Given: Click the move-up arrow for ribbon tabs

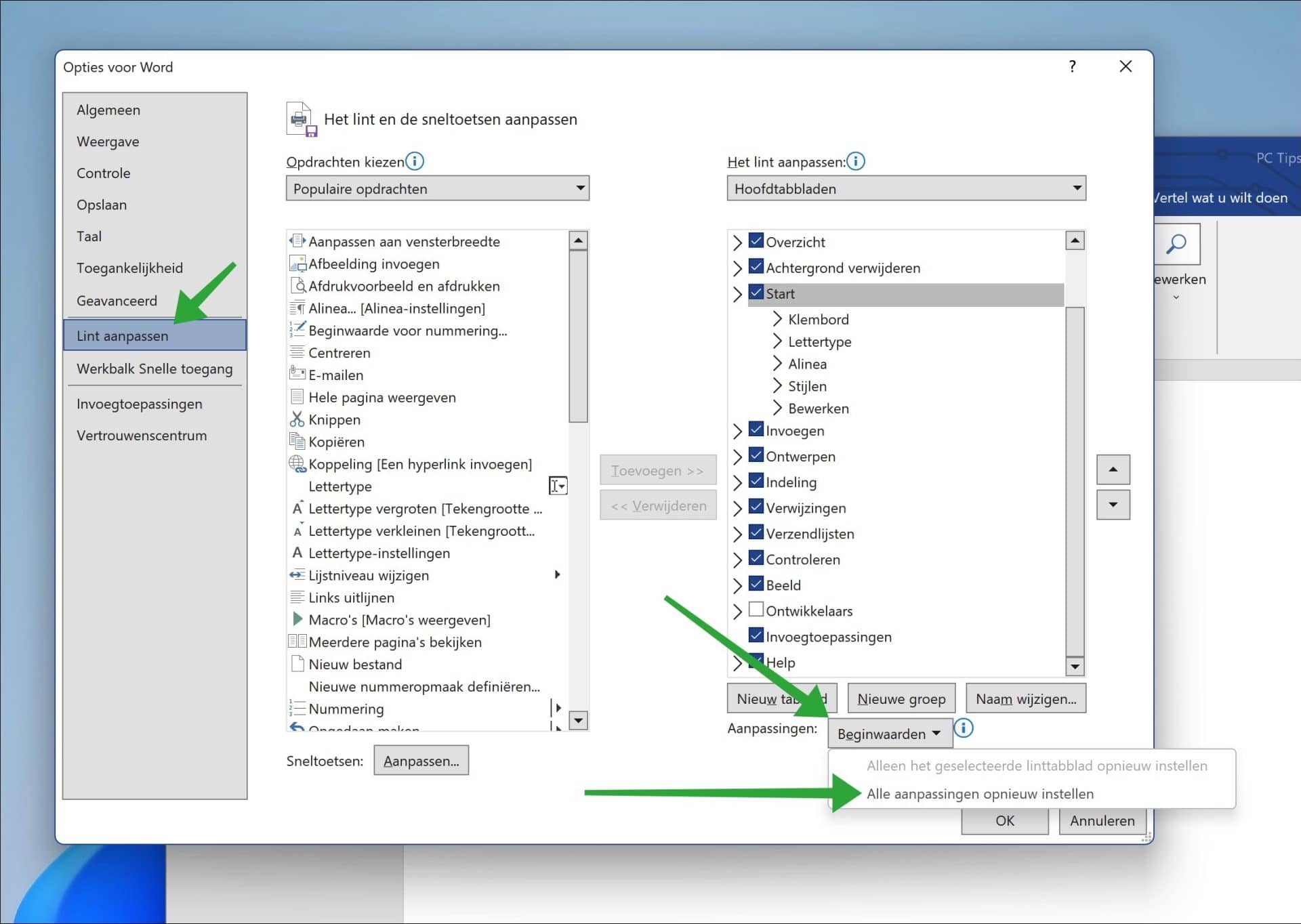Looking at the screenshot, I should [x=1113, y=469].
